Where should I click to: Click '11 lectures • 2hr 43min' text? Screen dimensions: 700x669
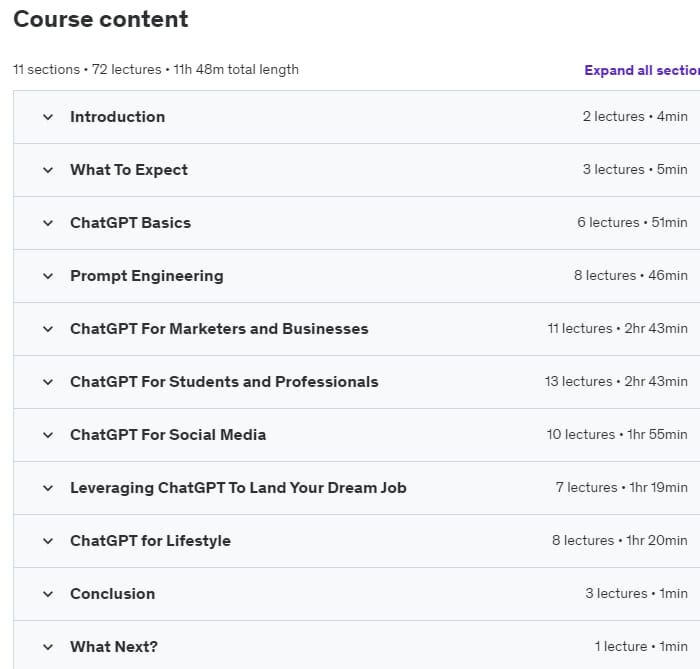pyautogui.click(x=617, y=328)
